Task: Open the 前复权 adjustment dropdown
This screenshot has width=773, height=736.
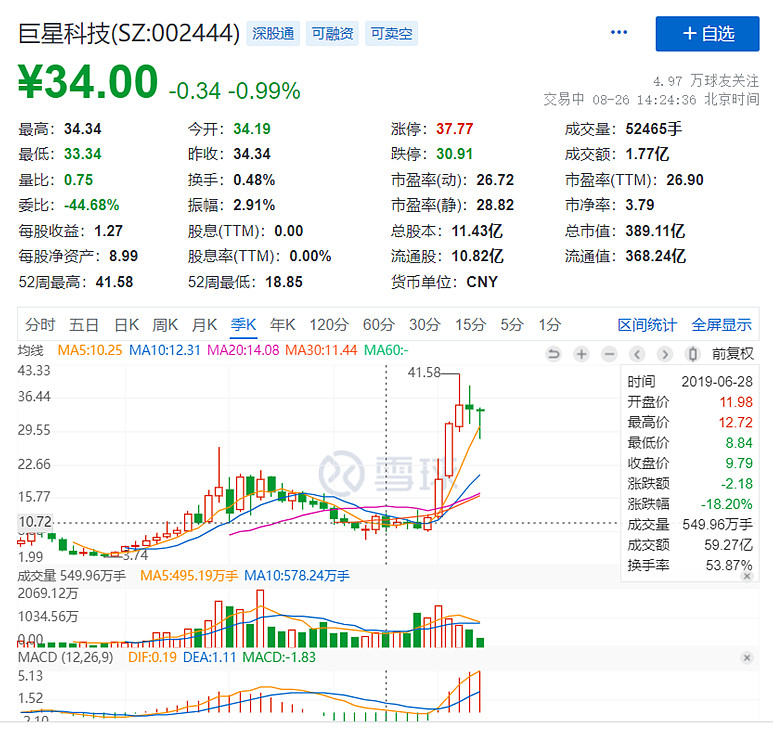Action: coord(732,354)
